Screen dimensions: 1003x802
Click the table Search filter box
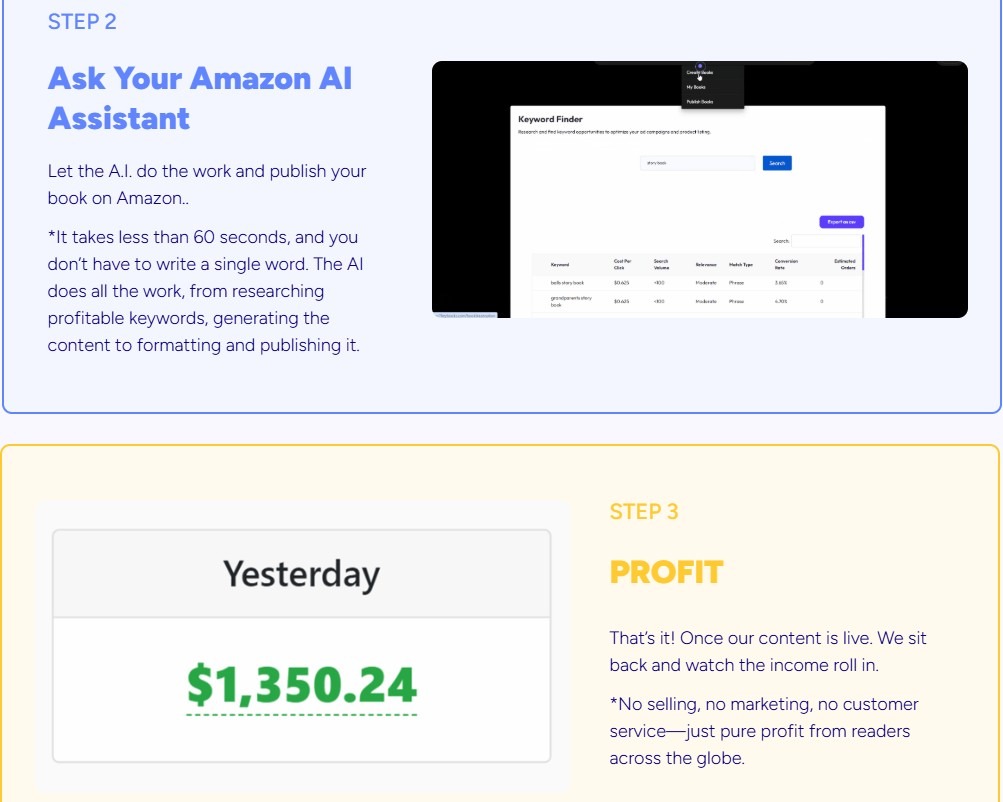pyautogui.click(x=826, y=241)
